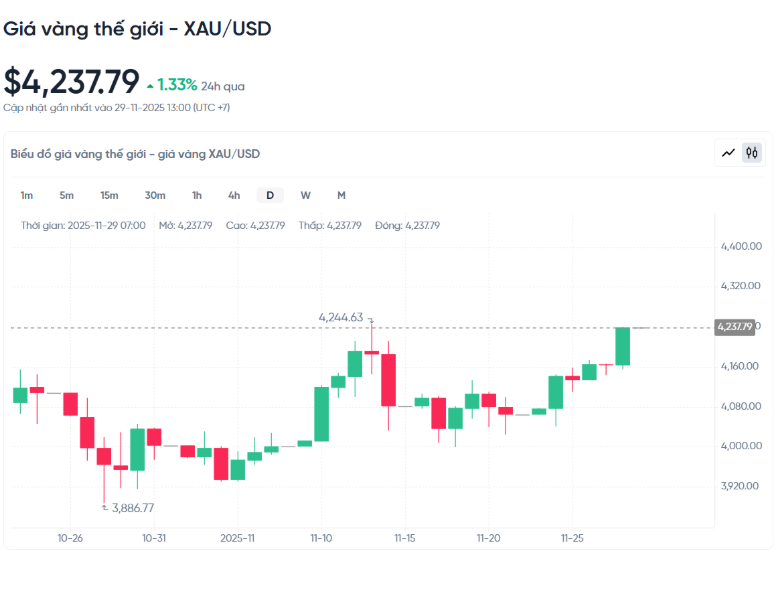Screen dimensions: 778x605
Task: Click the 11-25 date axis label
Action: tap(572, 538)
